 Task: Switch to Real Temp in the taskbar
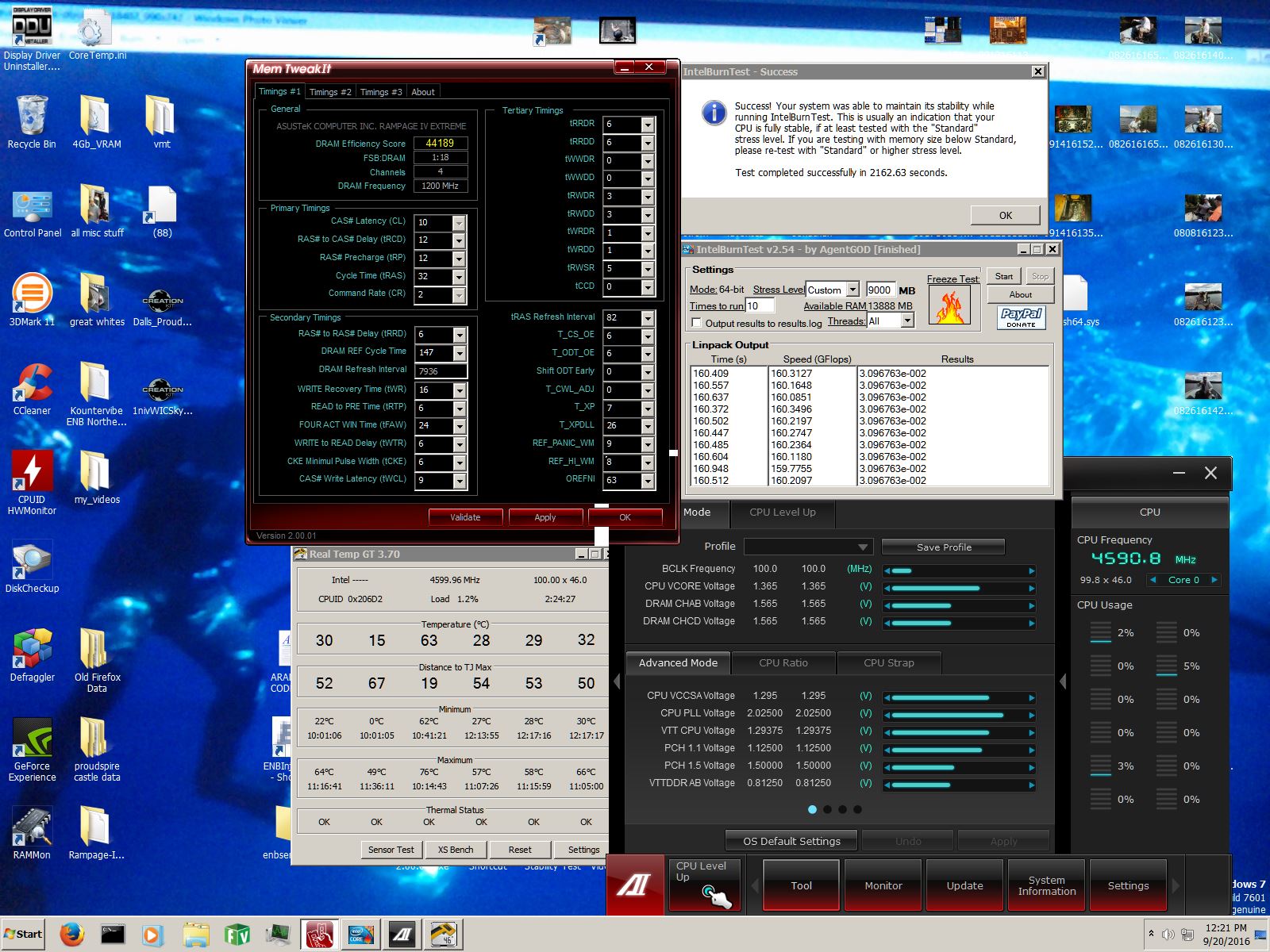pyautogui.click(x=443, y=935)
